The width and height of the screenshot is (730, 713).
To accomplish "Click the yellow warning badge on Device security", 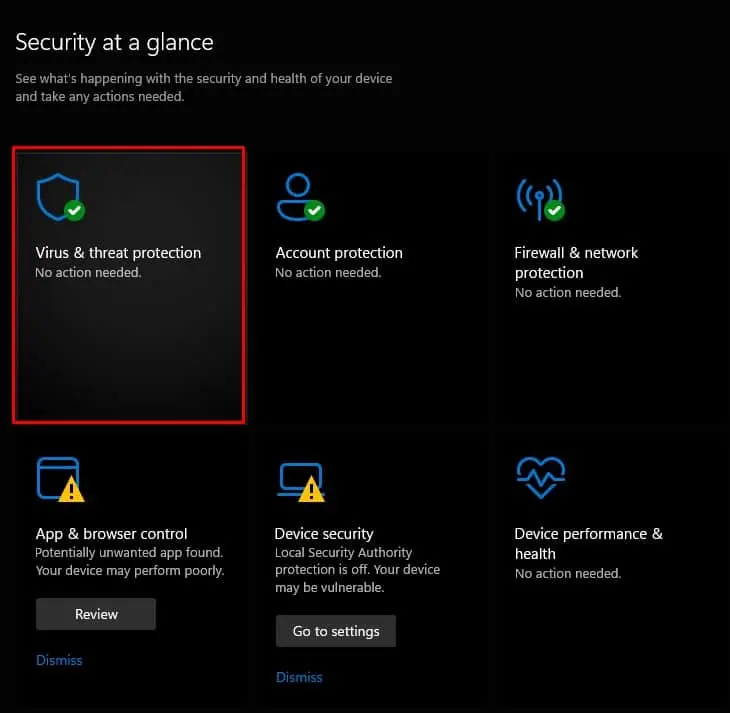I will coord(312,489).
